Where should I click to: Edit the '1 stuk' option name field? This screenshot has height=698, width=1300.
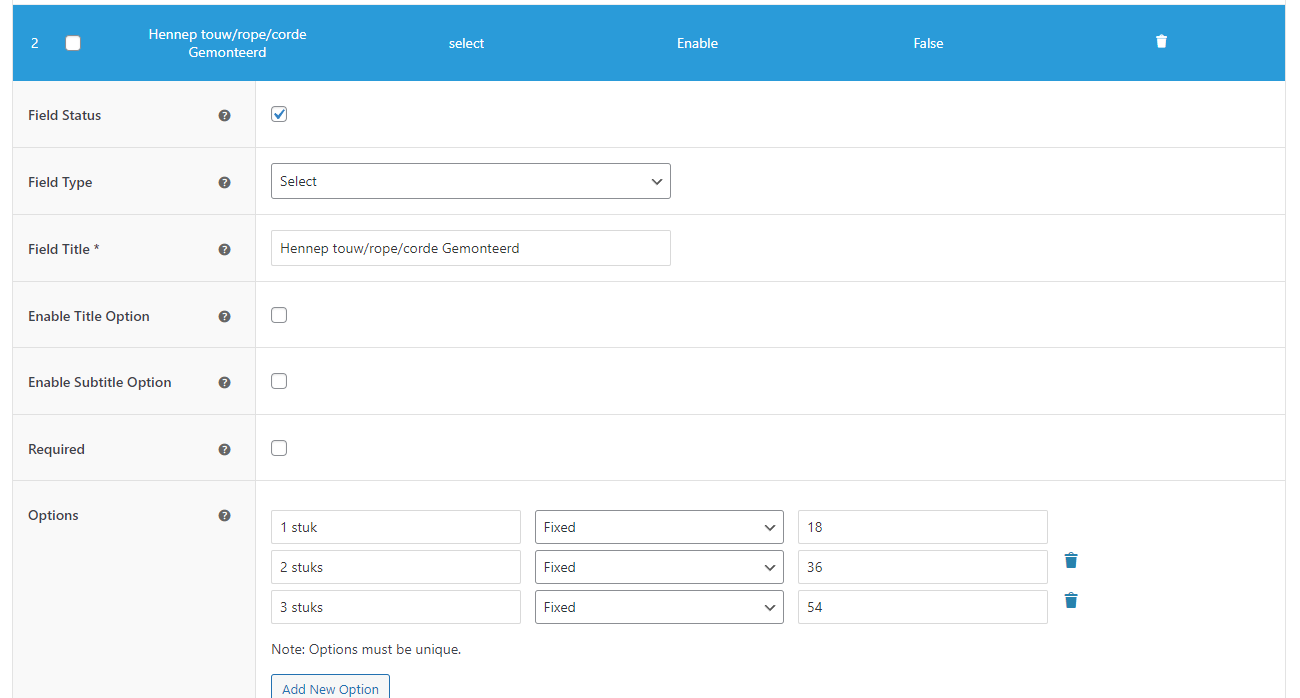(x=396, y=527)
